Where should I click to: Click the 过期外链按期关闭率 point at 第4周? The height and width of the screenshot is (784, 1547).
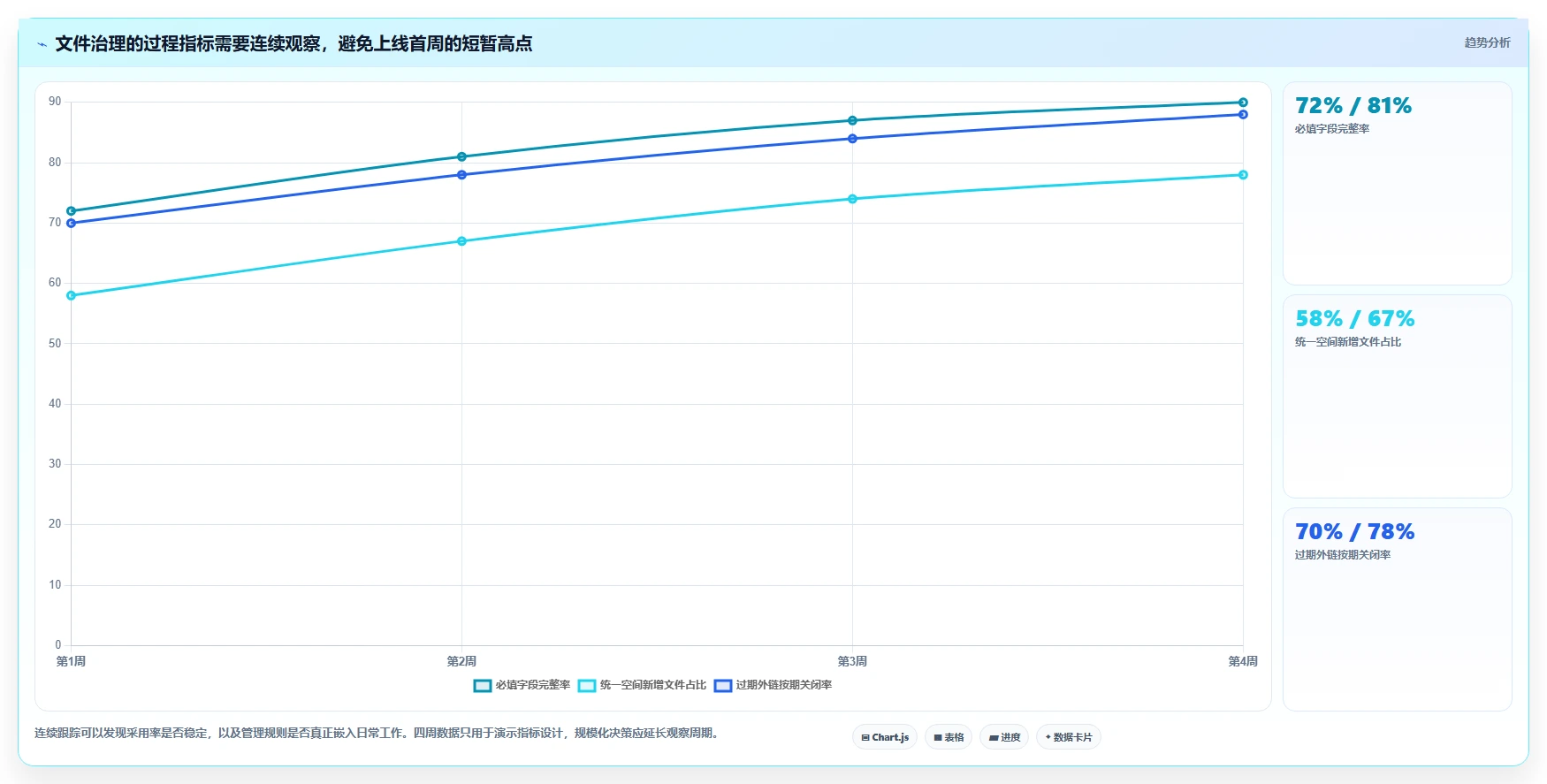[1243, 114]
